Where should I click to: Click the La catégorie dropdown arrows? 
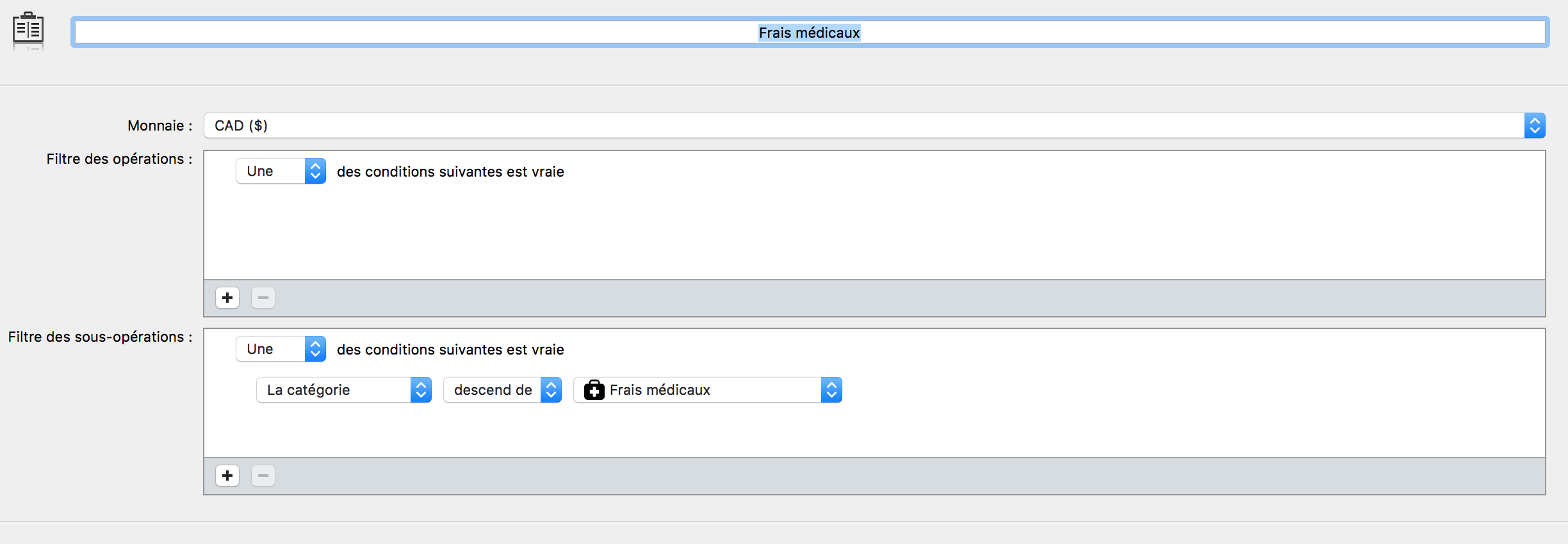pos(421,390)
